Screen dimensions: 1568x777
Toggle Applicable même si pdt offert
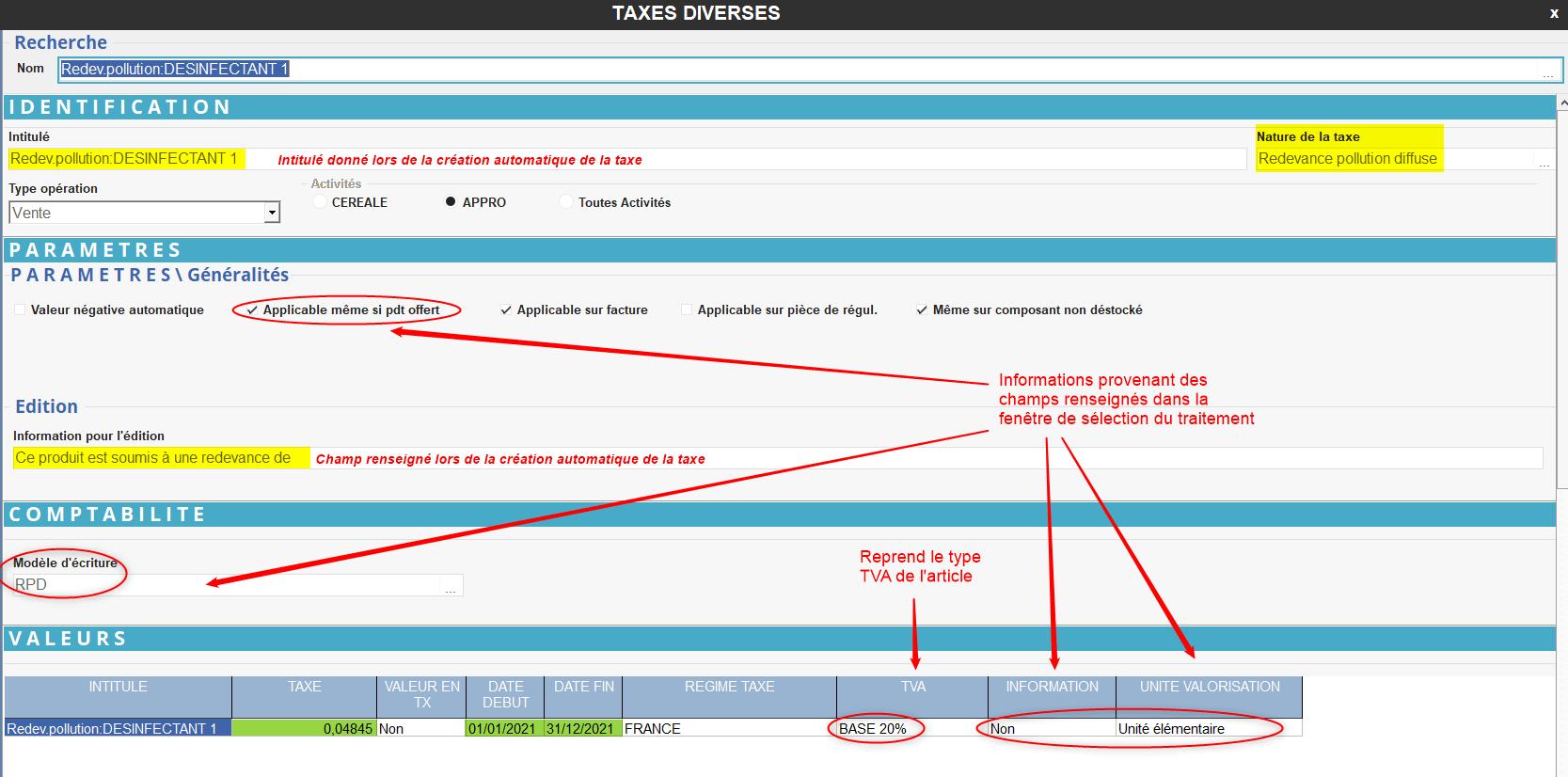252,309
